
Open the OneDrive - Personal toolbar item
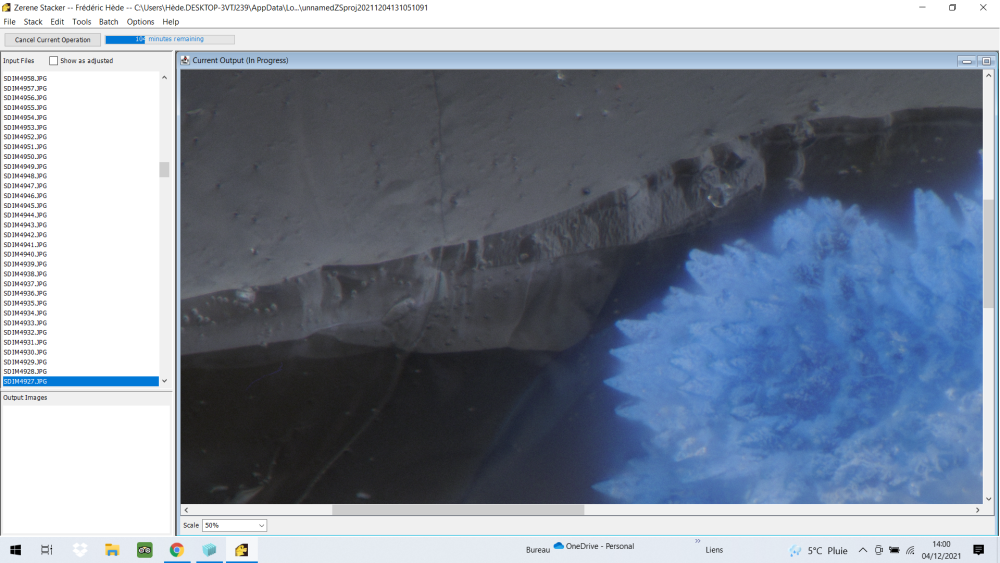(x=594, y=546)
